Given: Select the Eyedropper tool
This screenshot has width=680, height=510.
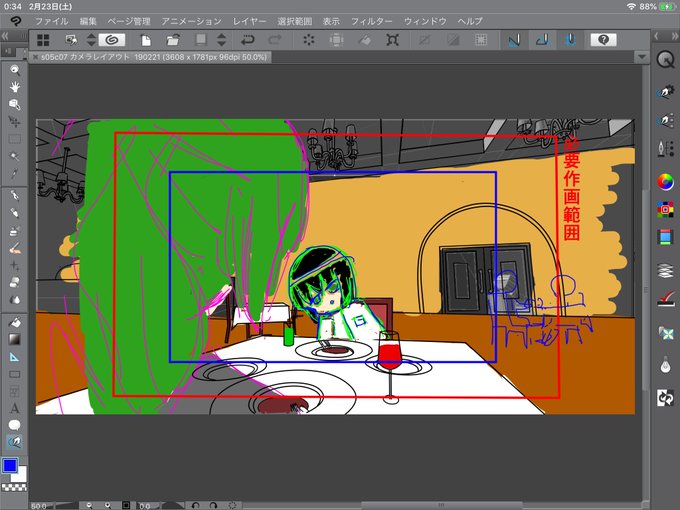Looking at the screenshot, I should point(14,173).
